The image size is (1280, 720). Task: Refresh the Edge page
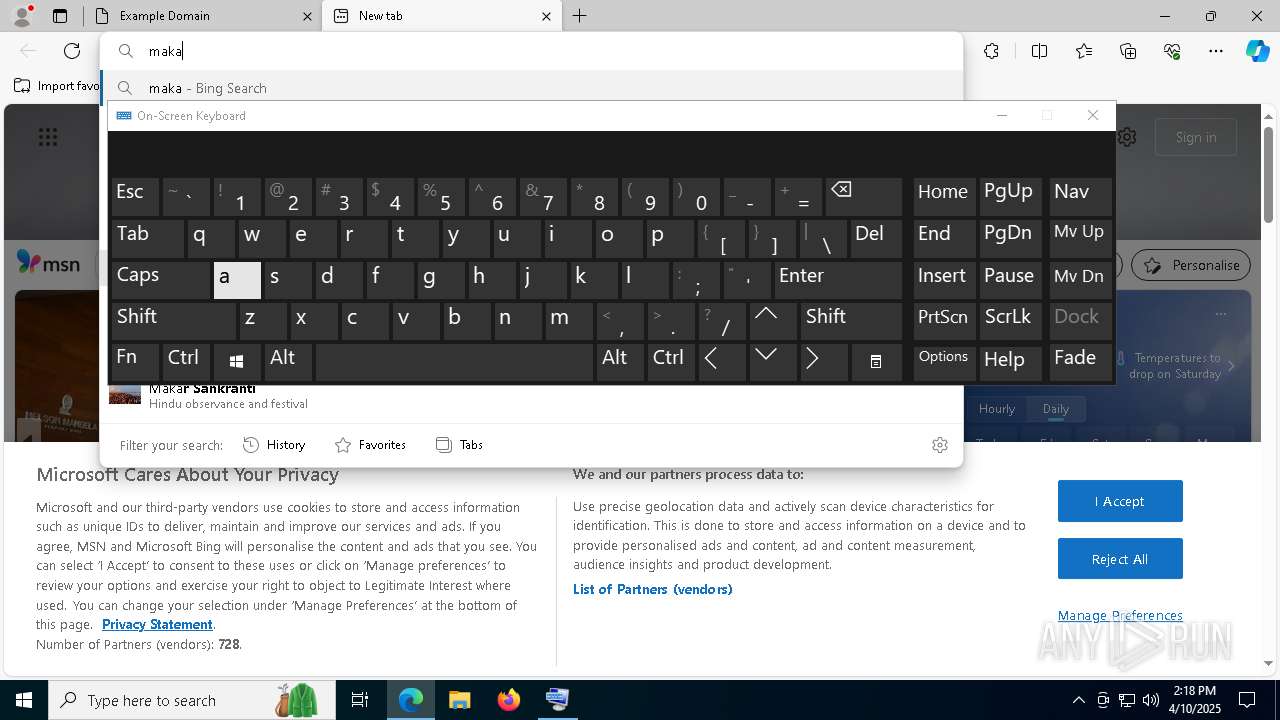coord(72,51)
